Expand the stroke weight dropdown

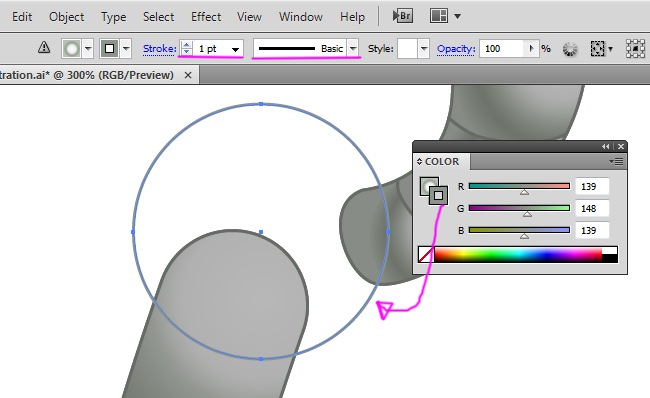point(235,49)
